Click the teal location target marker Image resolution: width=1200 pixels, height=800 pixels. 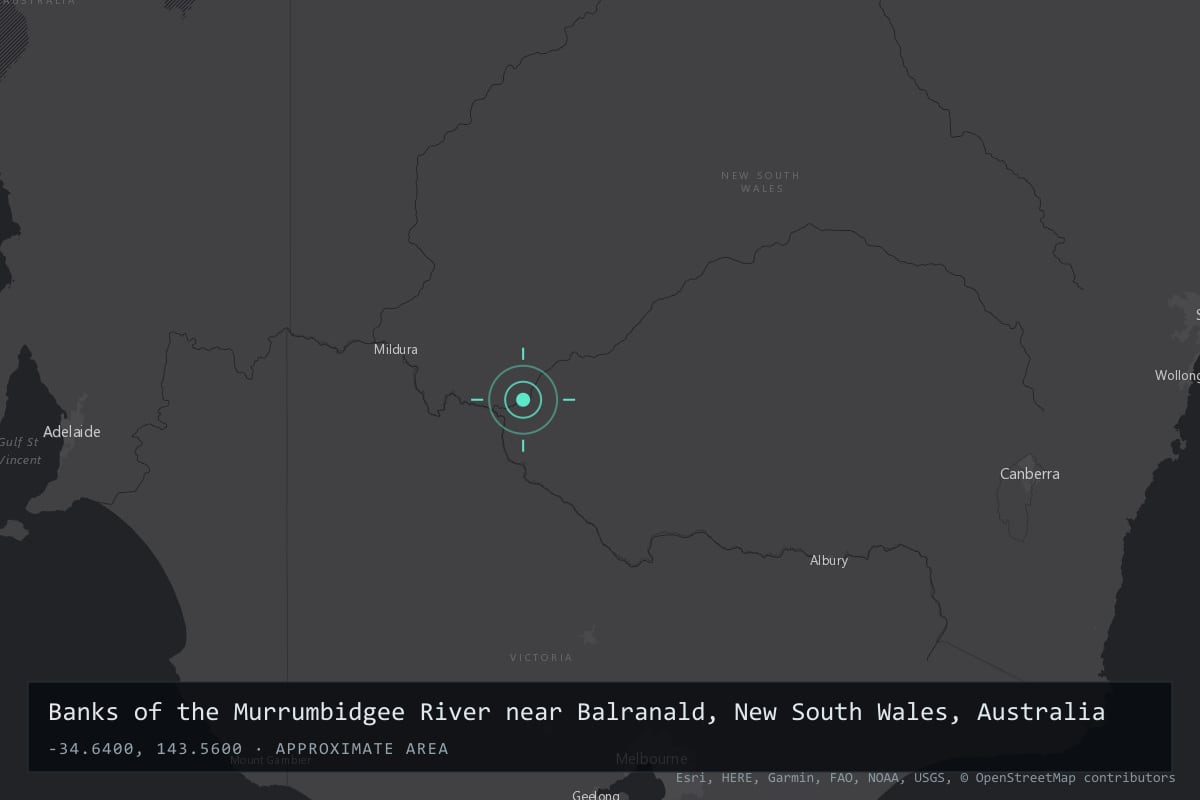(x=523, y=400)
